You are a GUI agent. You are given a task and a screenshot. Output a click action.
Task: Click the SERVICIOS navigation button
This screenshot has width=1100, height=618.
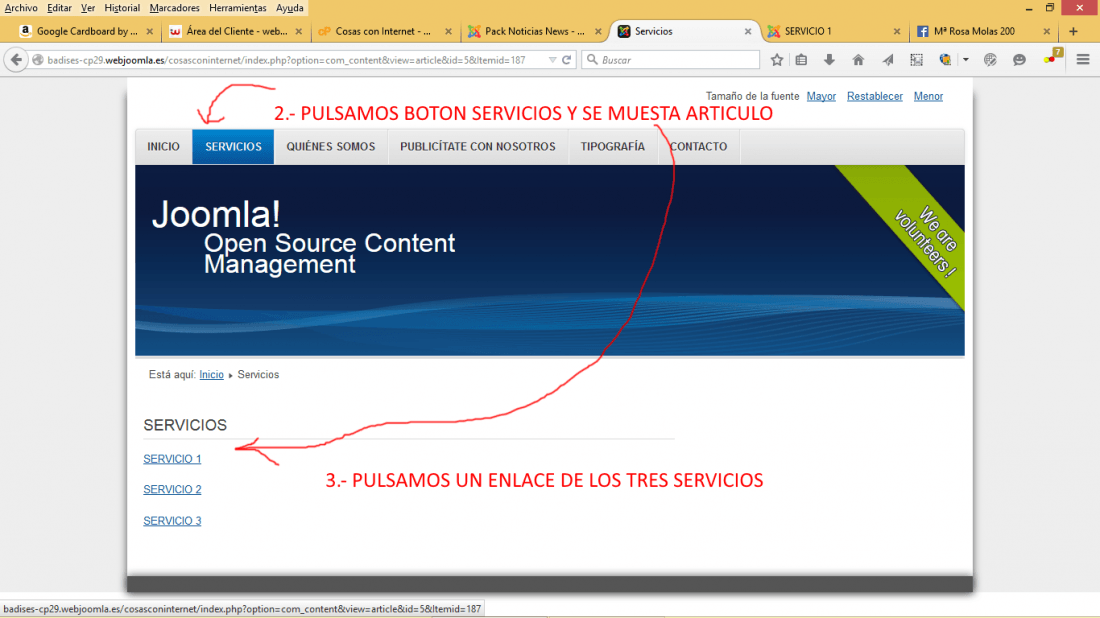click(x=233, y=147)
